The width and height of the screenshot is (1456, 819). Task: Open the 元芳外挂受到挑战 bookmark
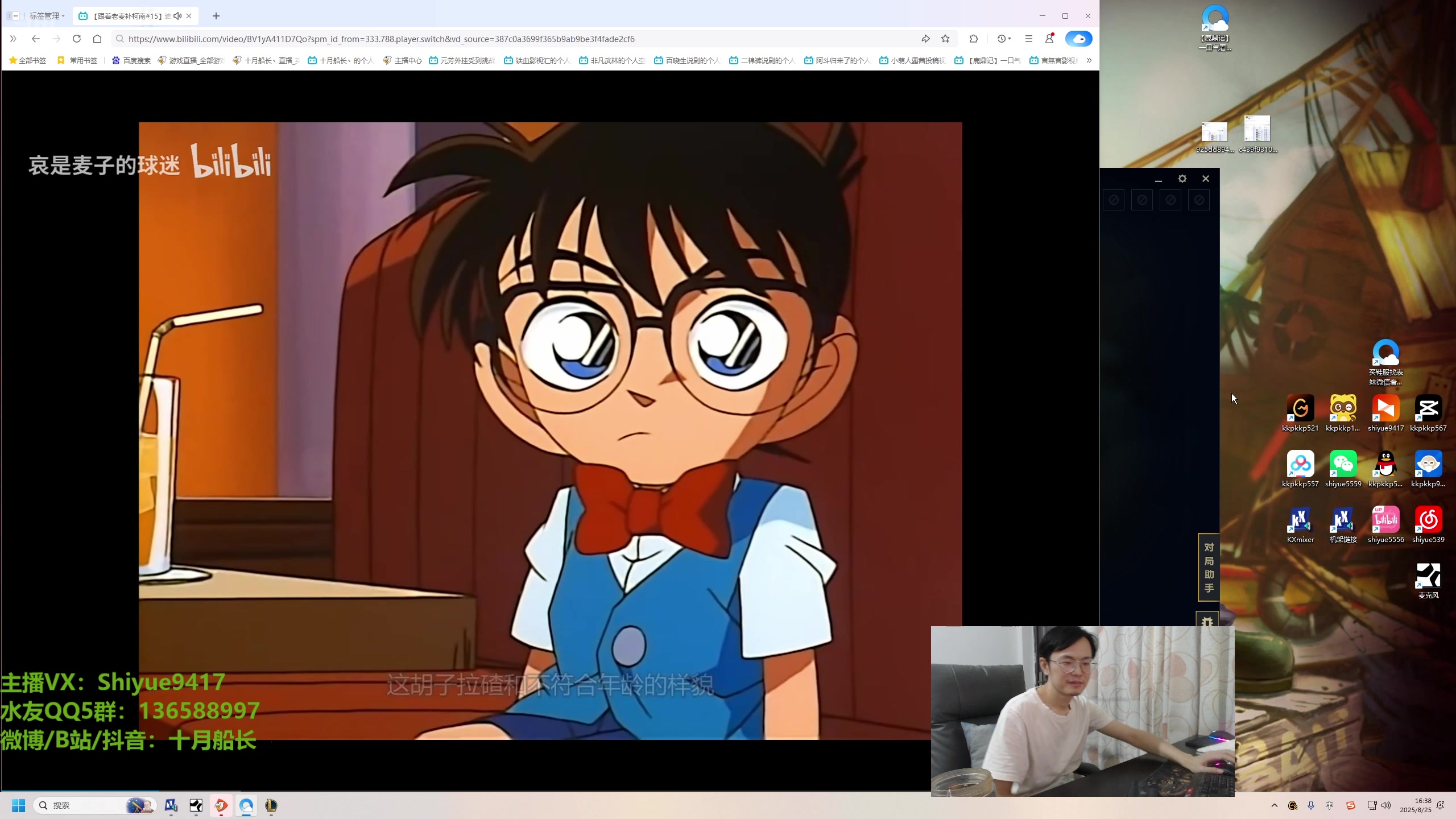(x=462, y=60)
